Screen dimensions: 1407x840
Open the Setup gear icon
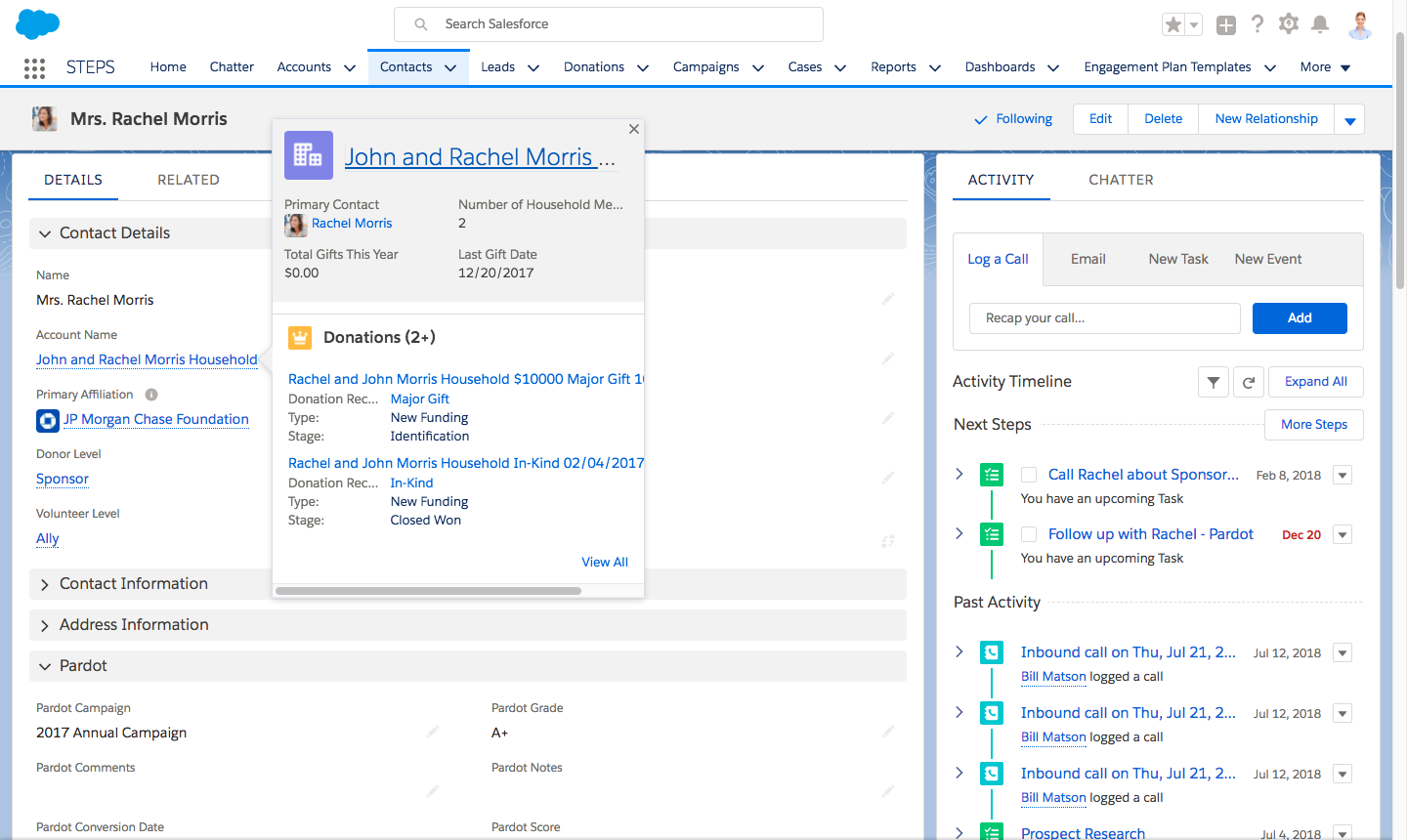1289,24
